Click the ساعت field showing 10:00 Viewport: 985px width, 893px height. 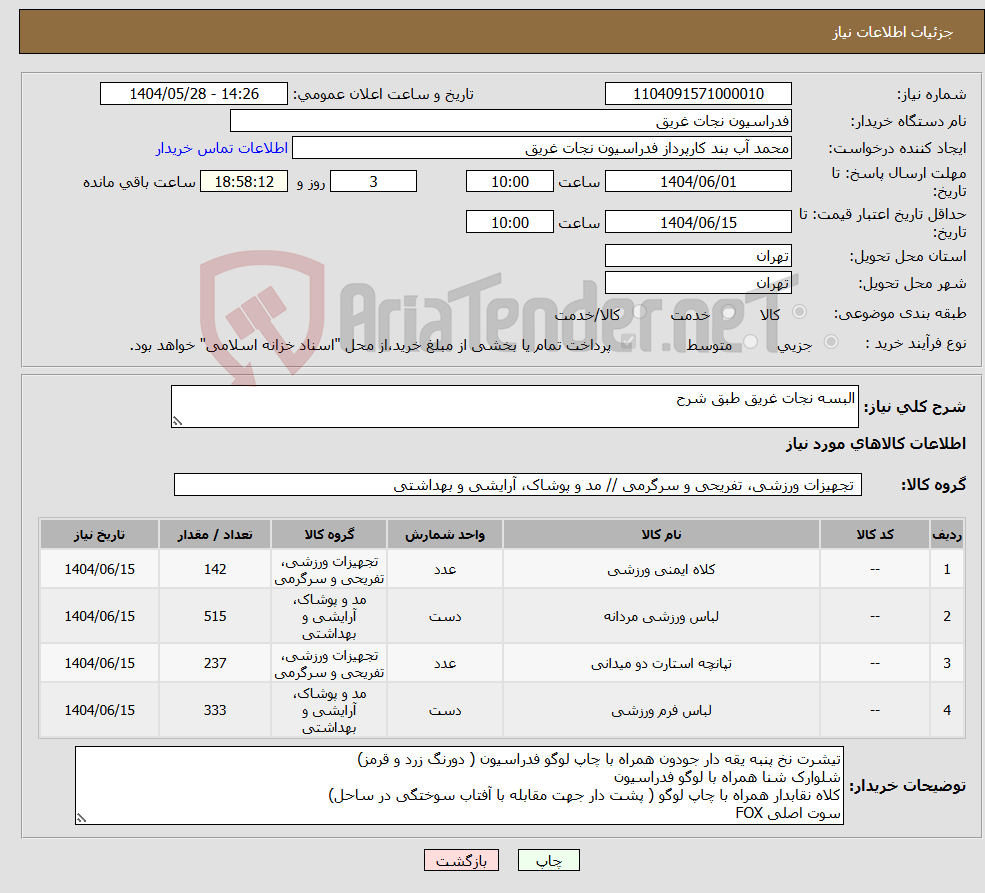coord(510,181)
